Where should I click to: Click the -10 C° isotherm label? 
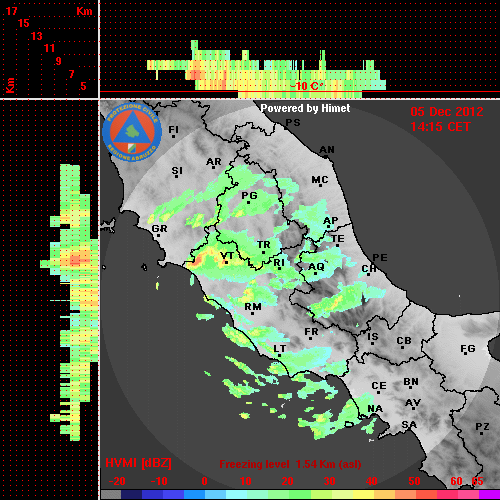tap(306, 86)
